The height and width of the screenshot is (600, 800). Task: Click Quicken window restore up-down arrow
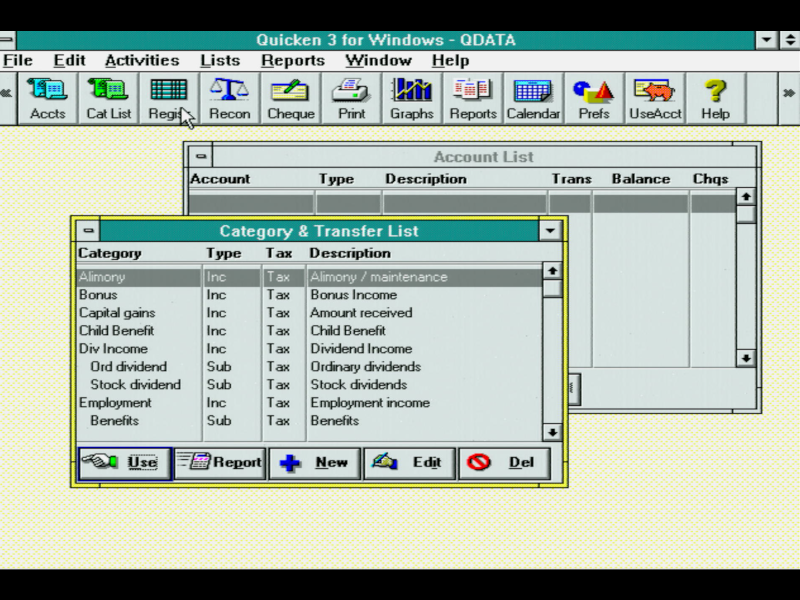coord(789,40)
